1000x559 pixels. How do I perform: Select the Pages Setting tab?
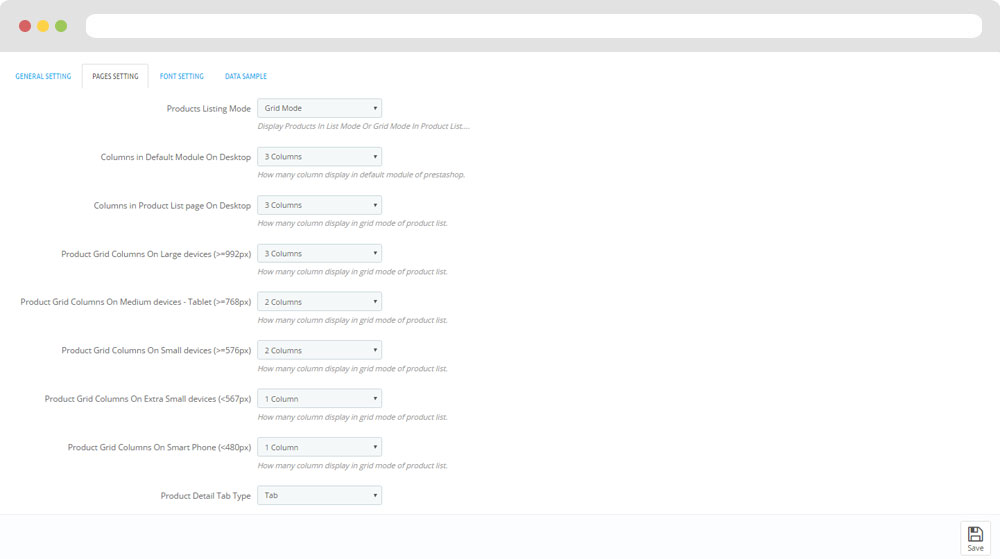click(115, 76)
